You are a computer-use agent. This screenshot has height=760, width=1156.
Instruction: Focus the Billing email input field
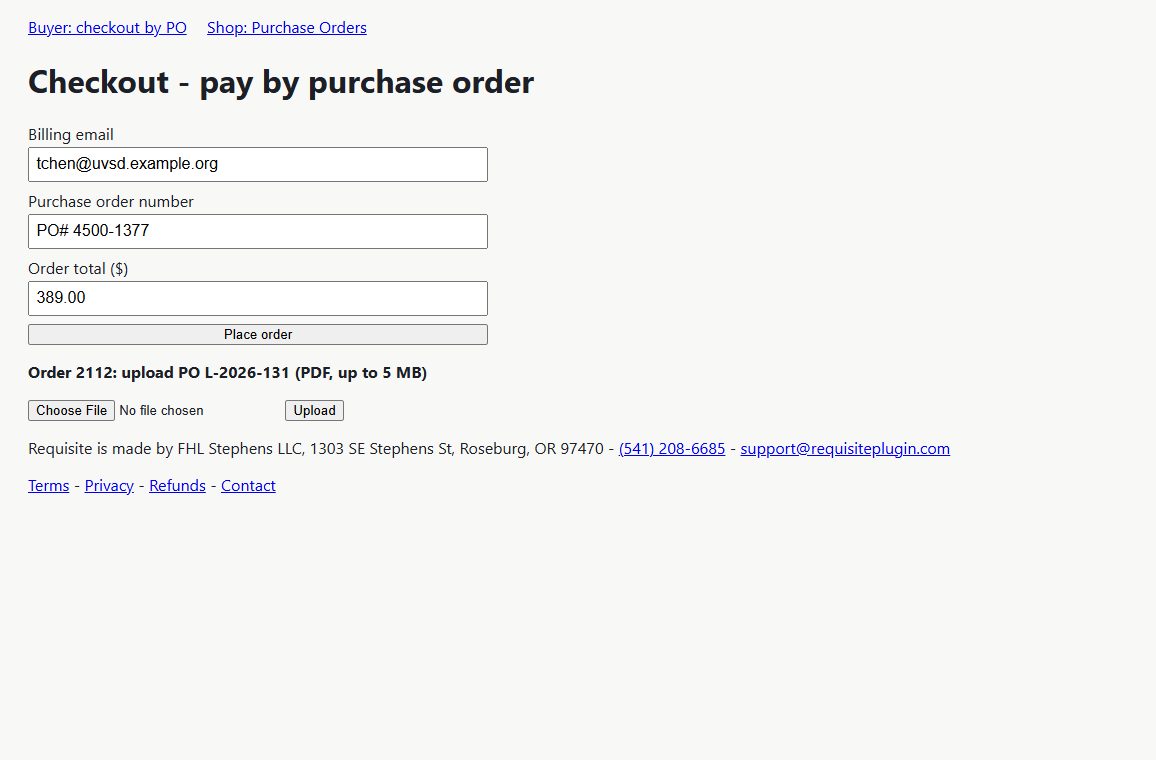258,164
